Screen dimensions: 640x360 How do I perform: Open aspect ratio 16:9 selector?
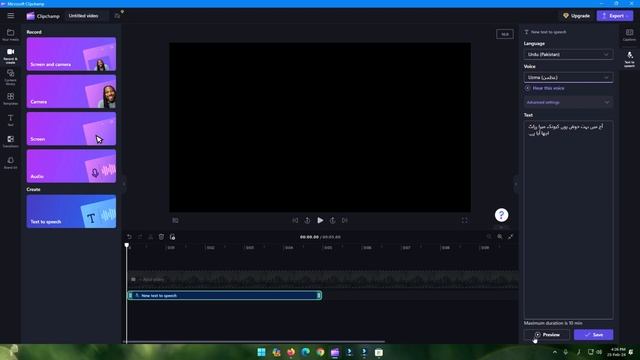[505, 34]
